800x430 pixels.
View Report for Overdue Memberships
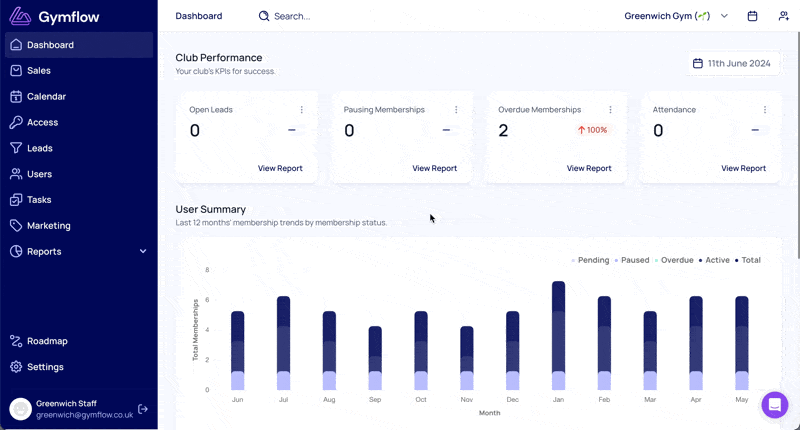point(589,168)
